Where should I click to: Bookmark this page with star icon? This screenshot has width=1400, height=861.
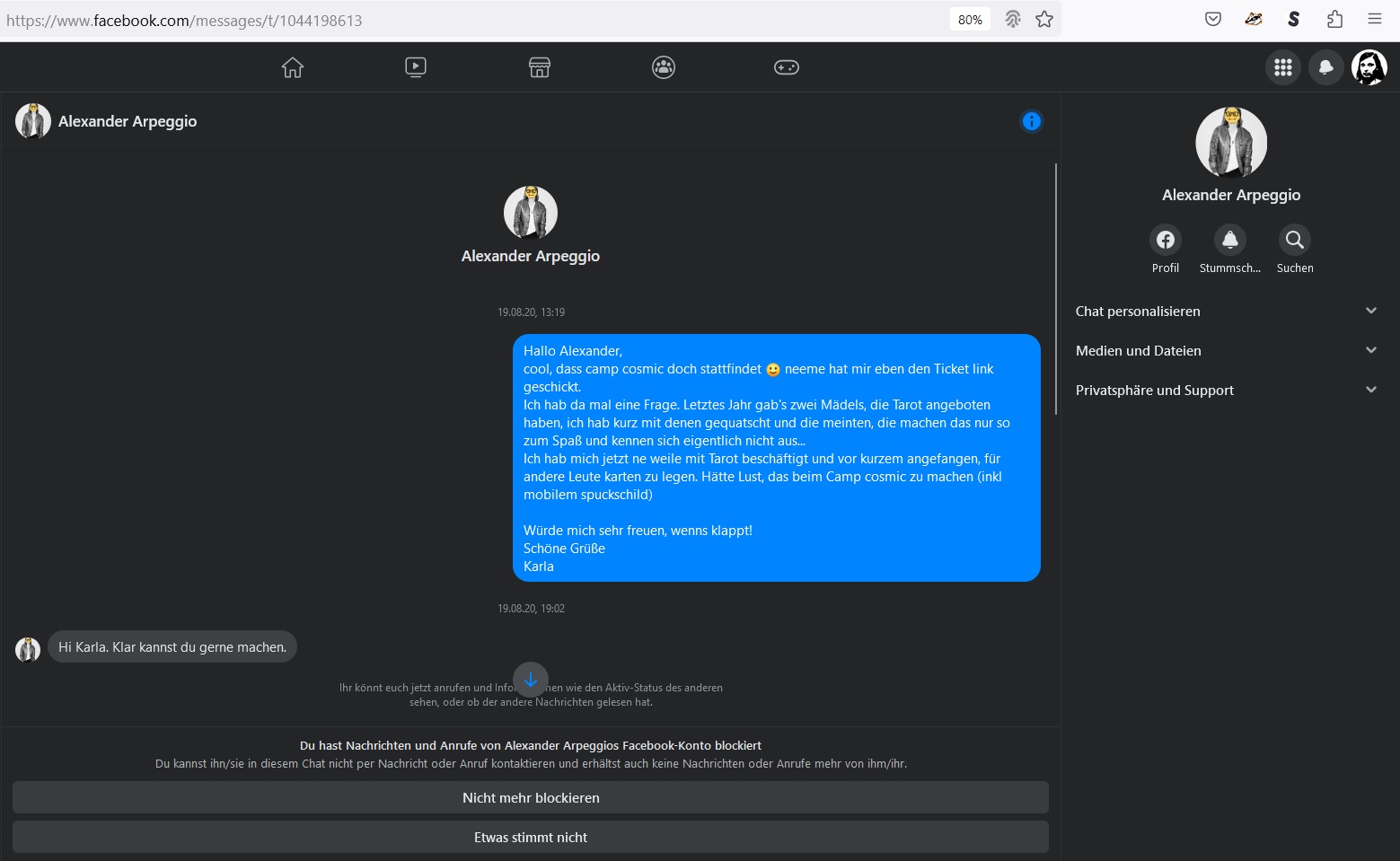click(1044, 20)
